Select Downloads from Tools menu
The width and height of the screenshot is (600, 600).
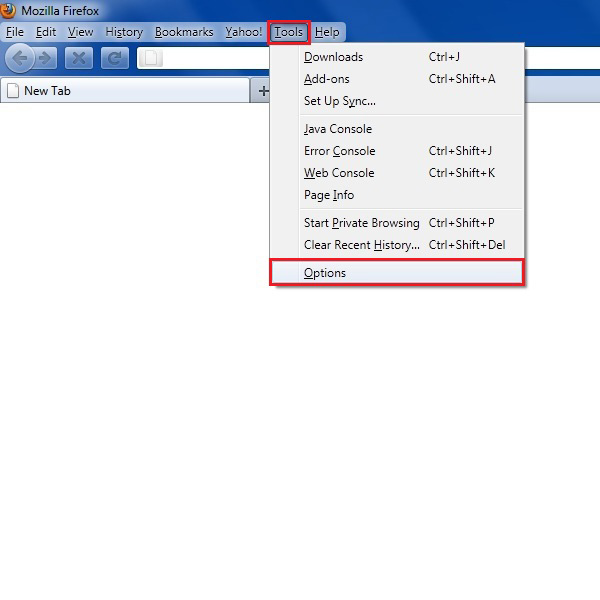pos(397,57)
